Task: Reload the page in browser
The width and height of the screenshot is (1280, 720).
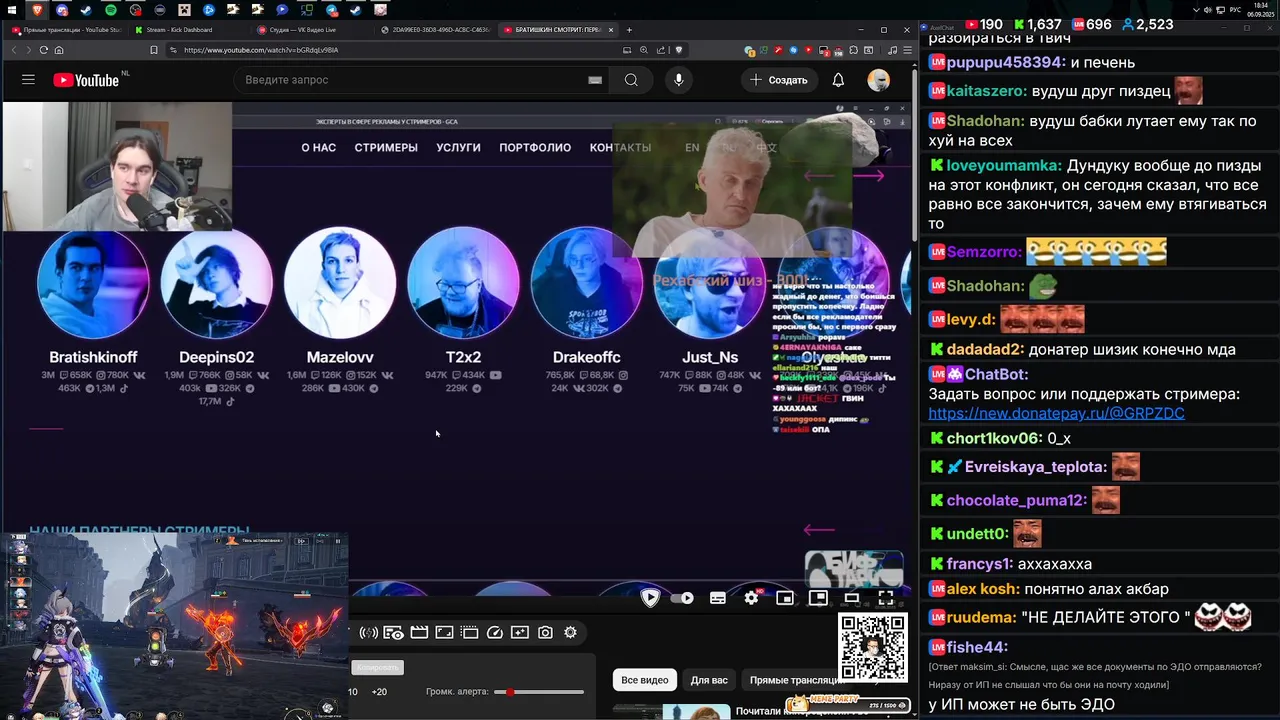Action: 44,50
